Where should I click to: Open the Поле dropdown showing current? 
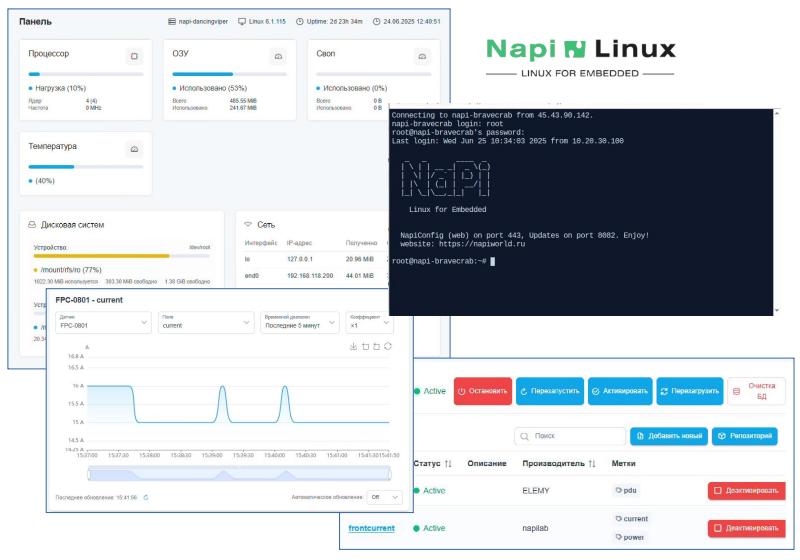click(206, 322)
